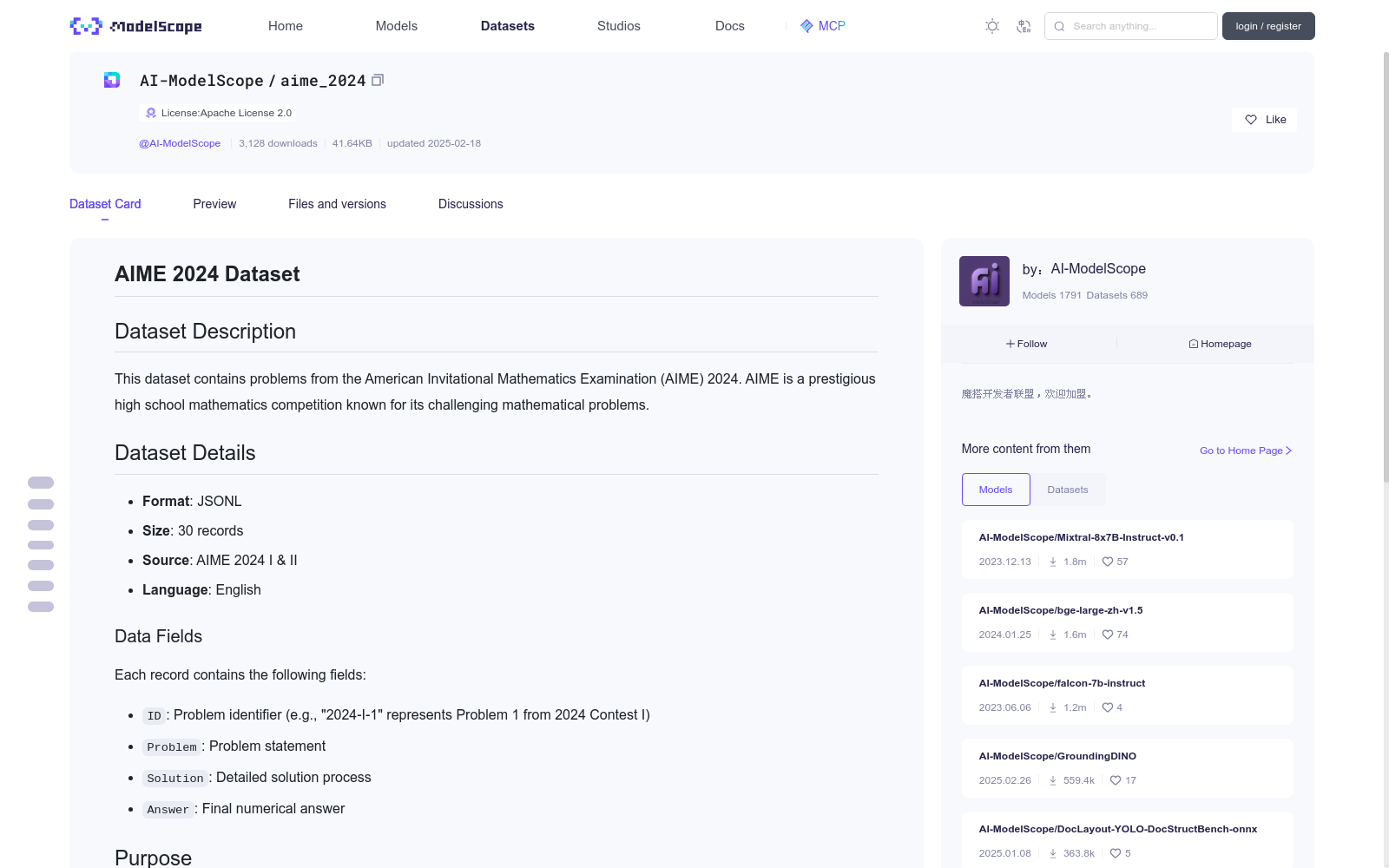Screen dimensions: 1389x868
Task: Select the Datasets tab under More content
Action: point(1068,490)
